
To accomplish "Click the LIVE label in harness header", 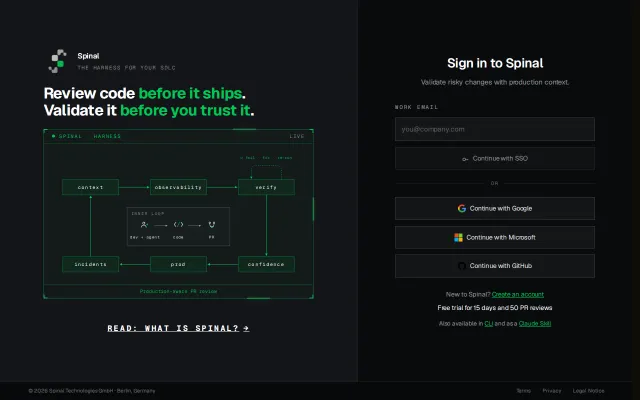I will pyautogui.click(x=297, y=136).
